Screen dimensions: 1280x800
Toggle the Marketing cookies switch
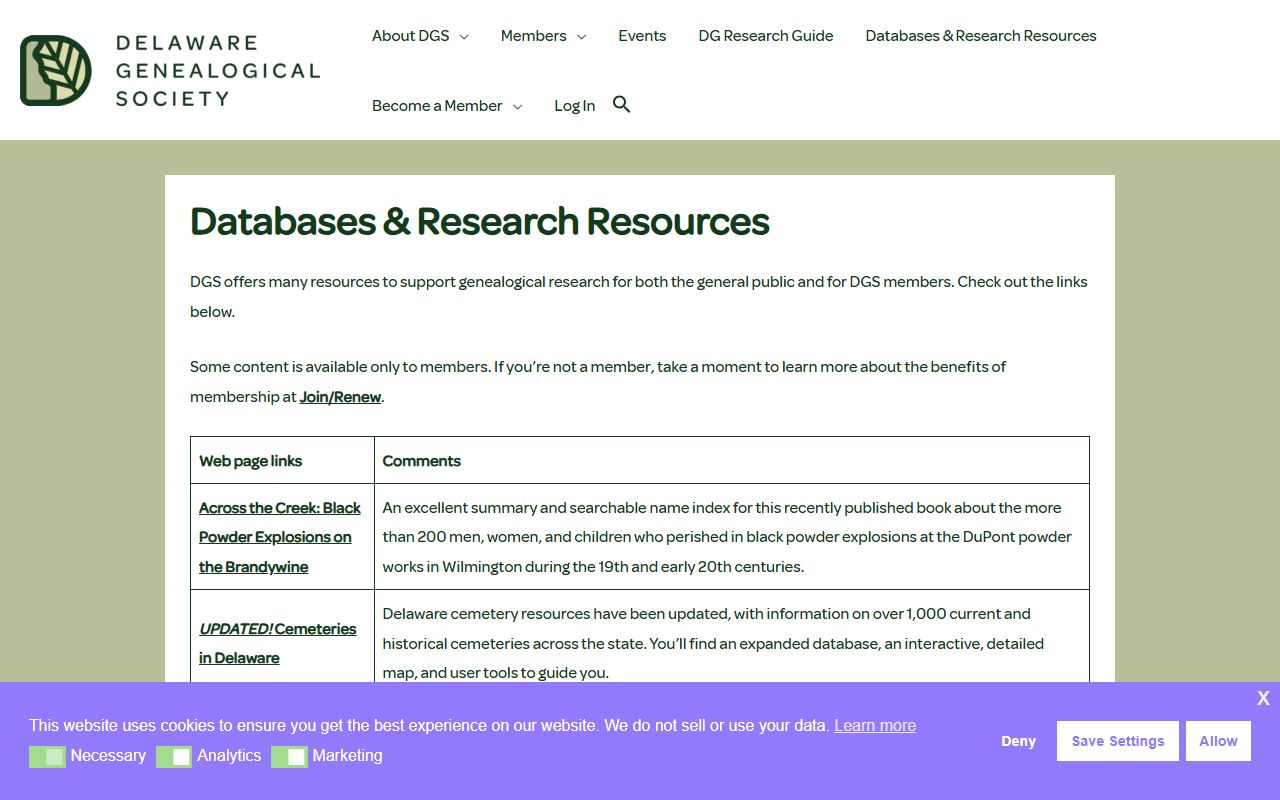click(x=289, y=757)
